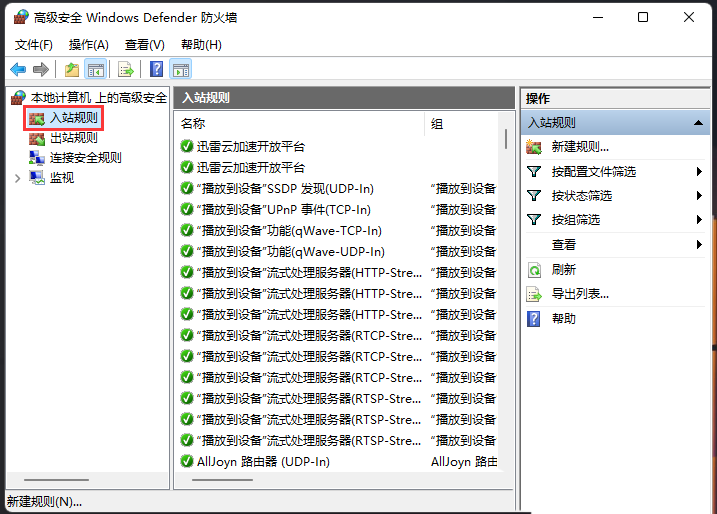Select the second 迅雷云加速开放平台 rule
The height and width of the screenshot is (514, 717).
tap(251, 167)
